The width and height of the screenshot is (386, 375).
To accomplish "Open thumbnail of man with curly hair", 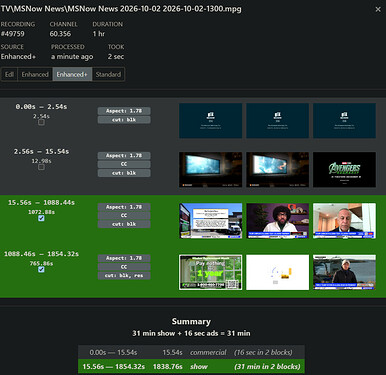I will click(x=278, y=221).
